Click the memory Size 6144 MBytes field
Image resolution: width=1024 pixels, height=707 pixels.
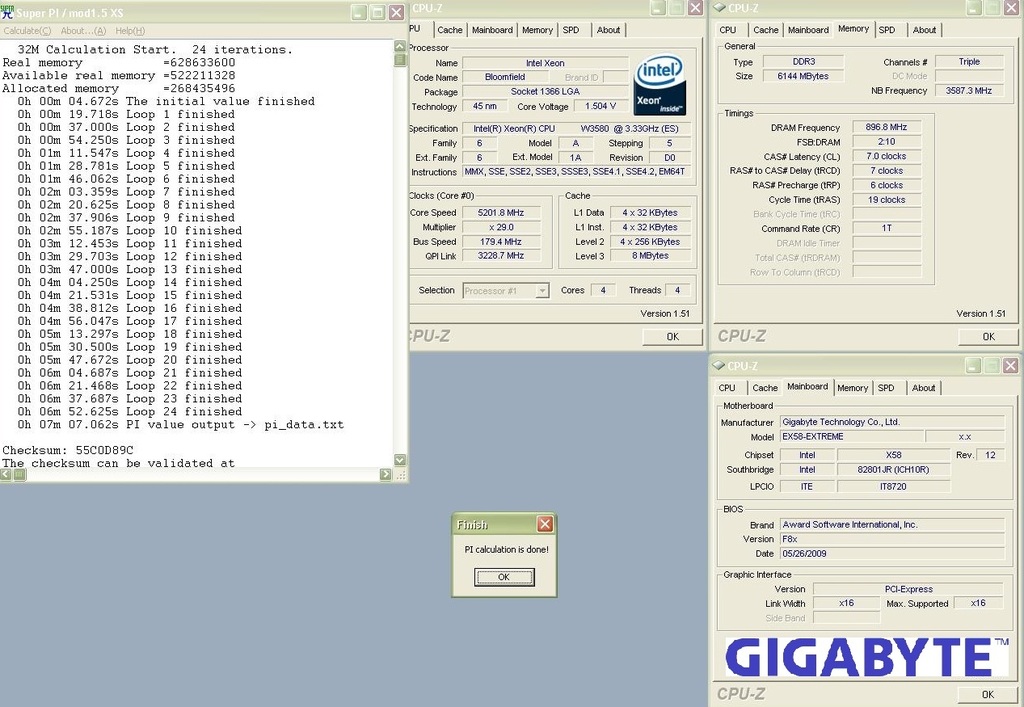point(803,76)
